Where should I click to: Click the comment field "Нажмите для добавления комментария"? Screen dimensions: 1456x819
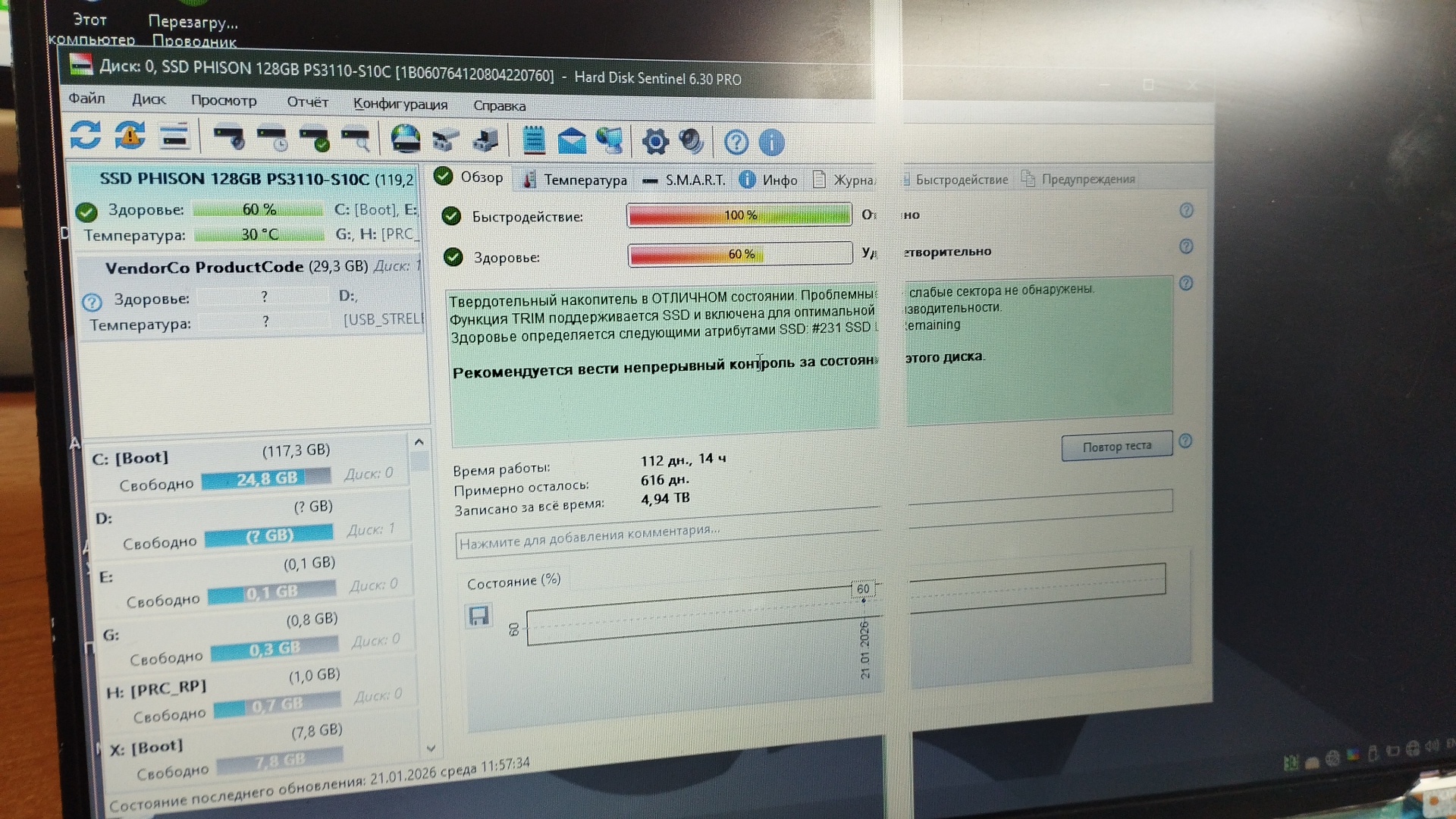point(667,535)
